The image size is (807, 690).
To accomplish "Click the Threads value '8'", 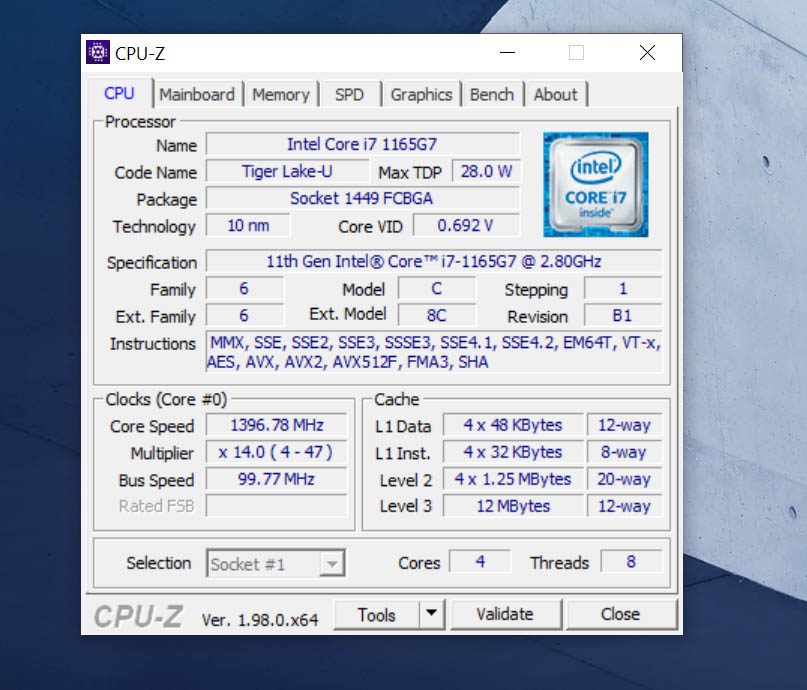I will (x=631, y=561).
